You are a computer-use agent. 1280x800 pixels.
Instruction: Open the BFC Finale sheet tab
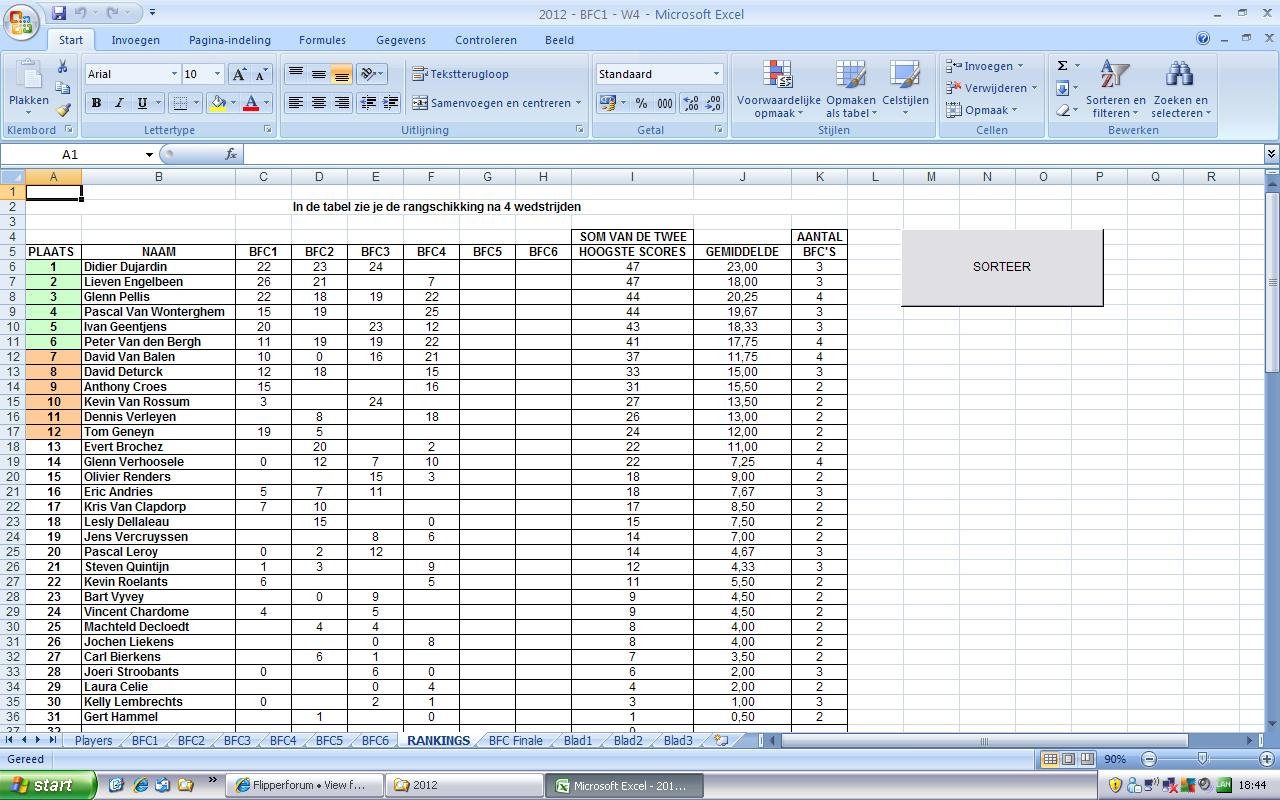click(x=515, y=741)
